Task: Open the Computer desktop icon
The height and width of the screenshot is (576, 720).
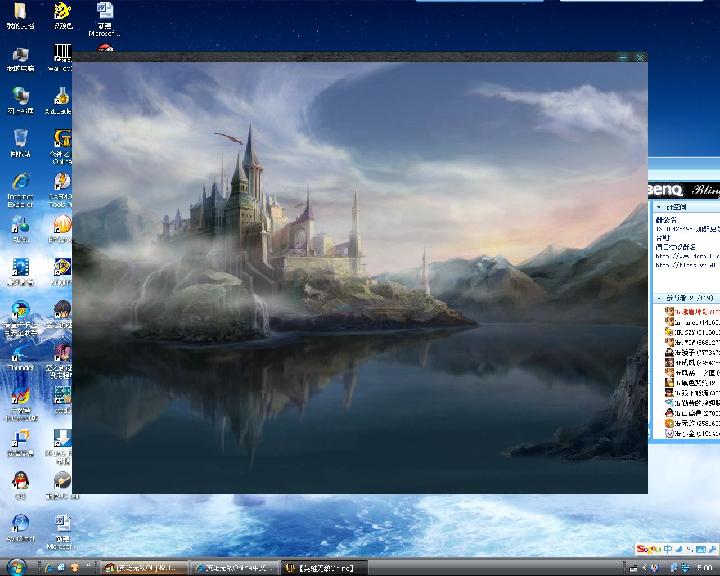Action: click(x=19, y=54)
